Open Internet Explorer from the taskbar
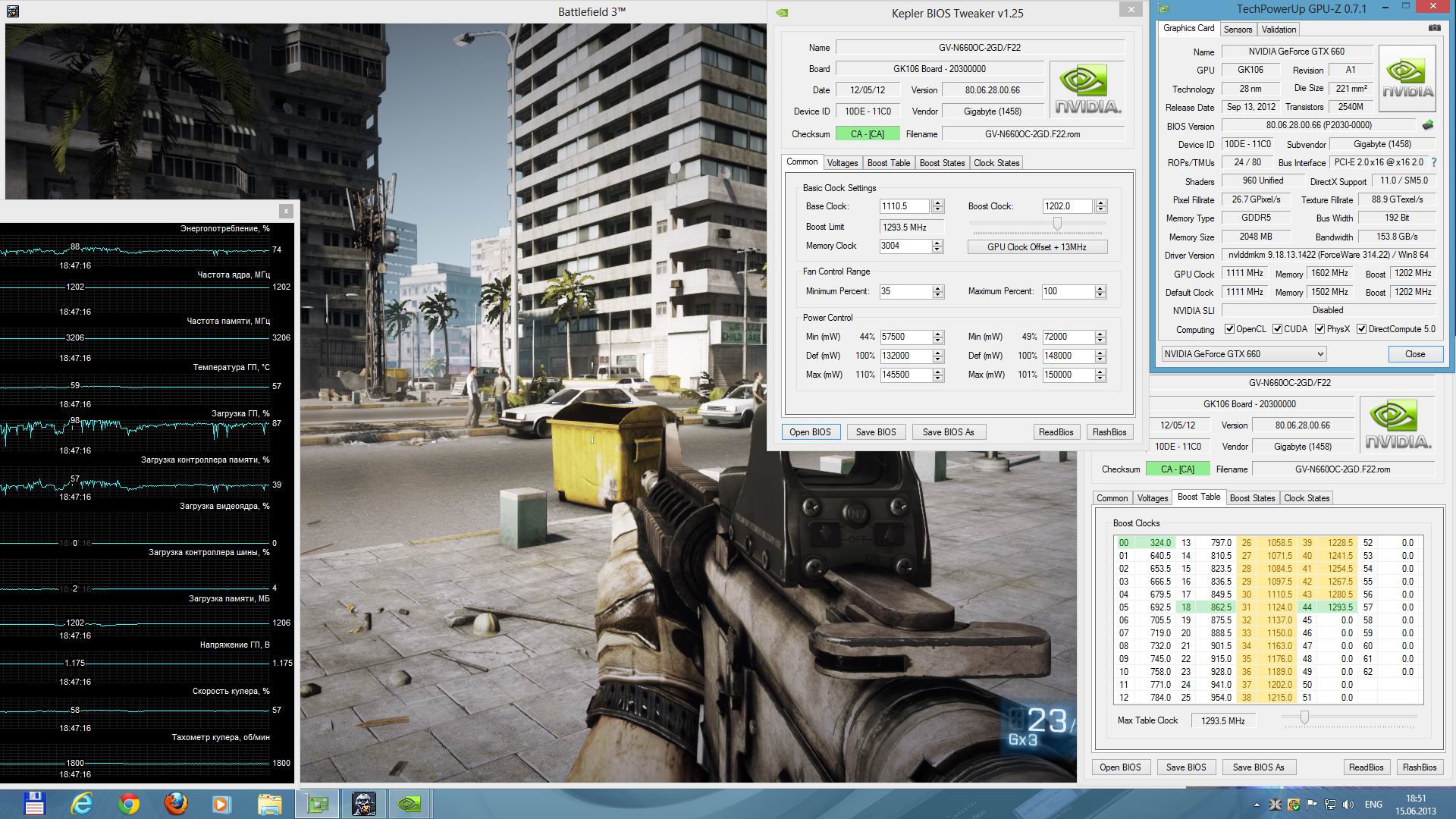Viewport: 1456px width, 819px height. pyautogui.click(x=82, y=803)
